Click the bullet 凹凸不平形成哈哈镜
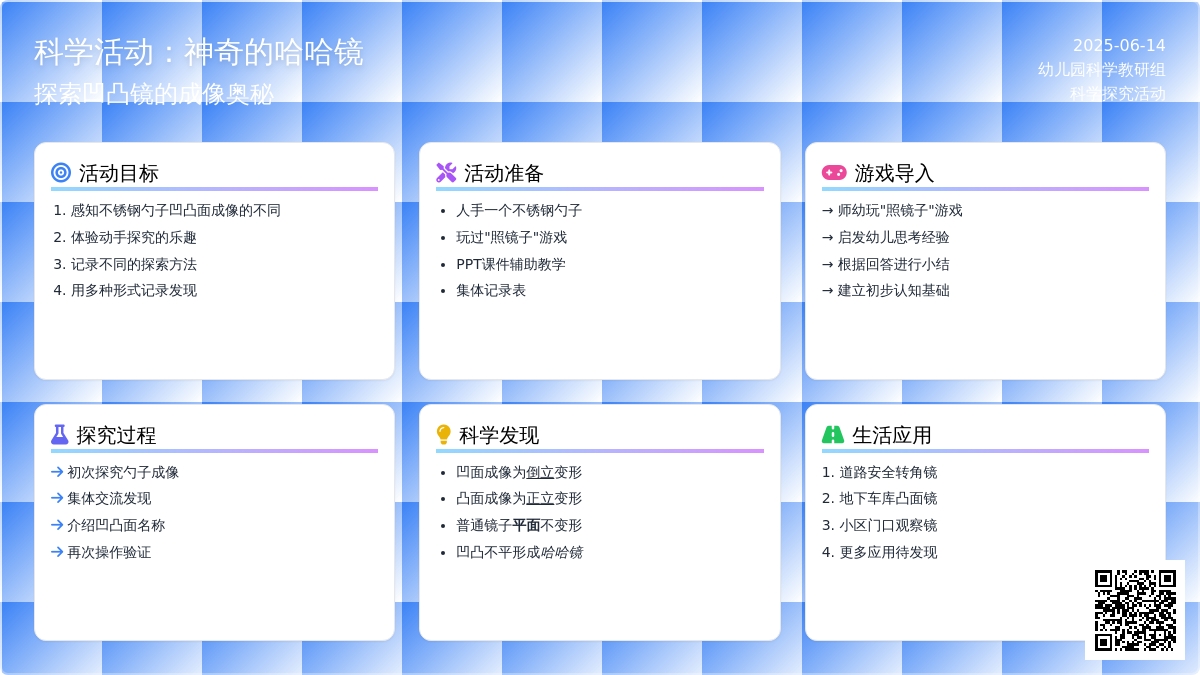The height and width of the screenshot is (675, 1200). pyautogui.click(x=519, y=552)
